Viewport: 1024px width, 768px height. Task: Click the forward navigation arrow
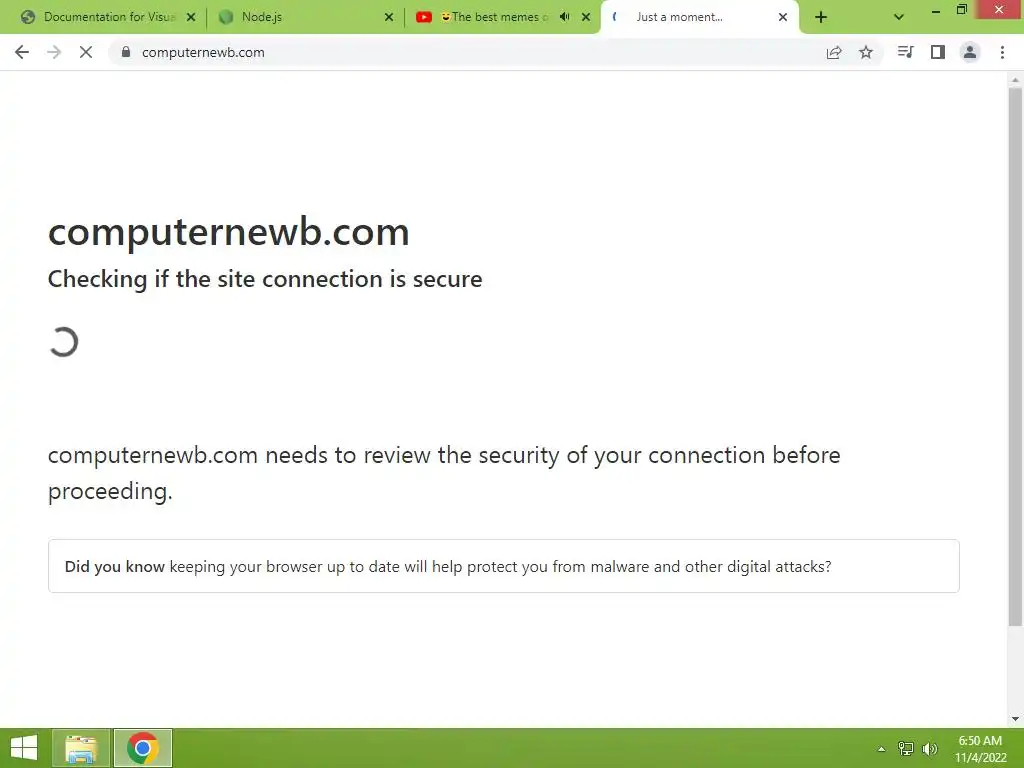click(x=54, y=52)
